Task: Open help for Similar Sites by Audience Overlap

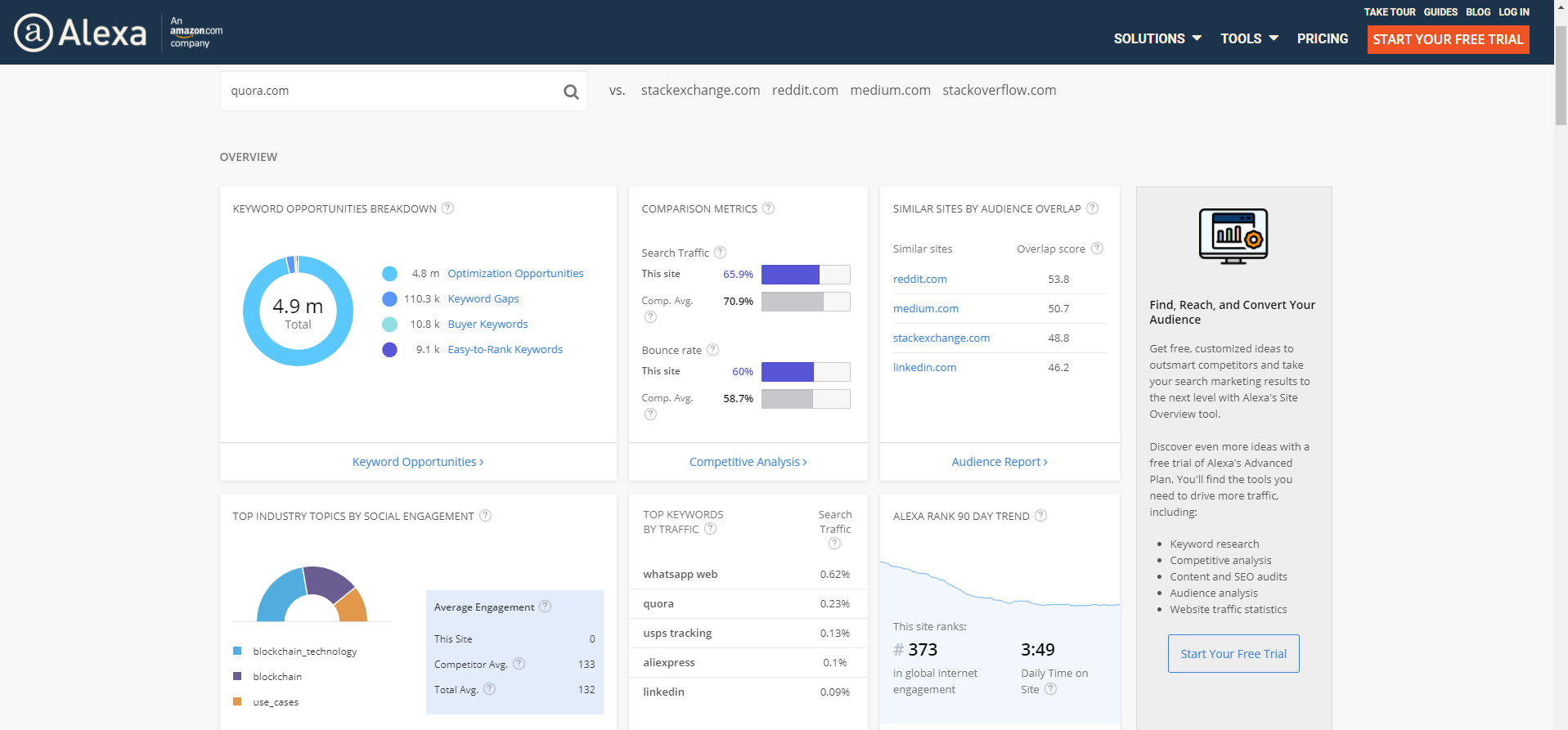Action: pos(1092,208)
